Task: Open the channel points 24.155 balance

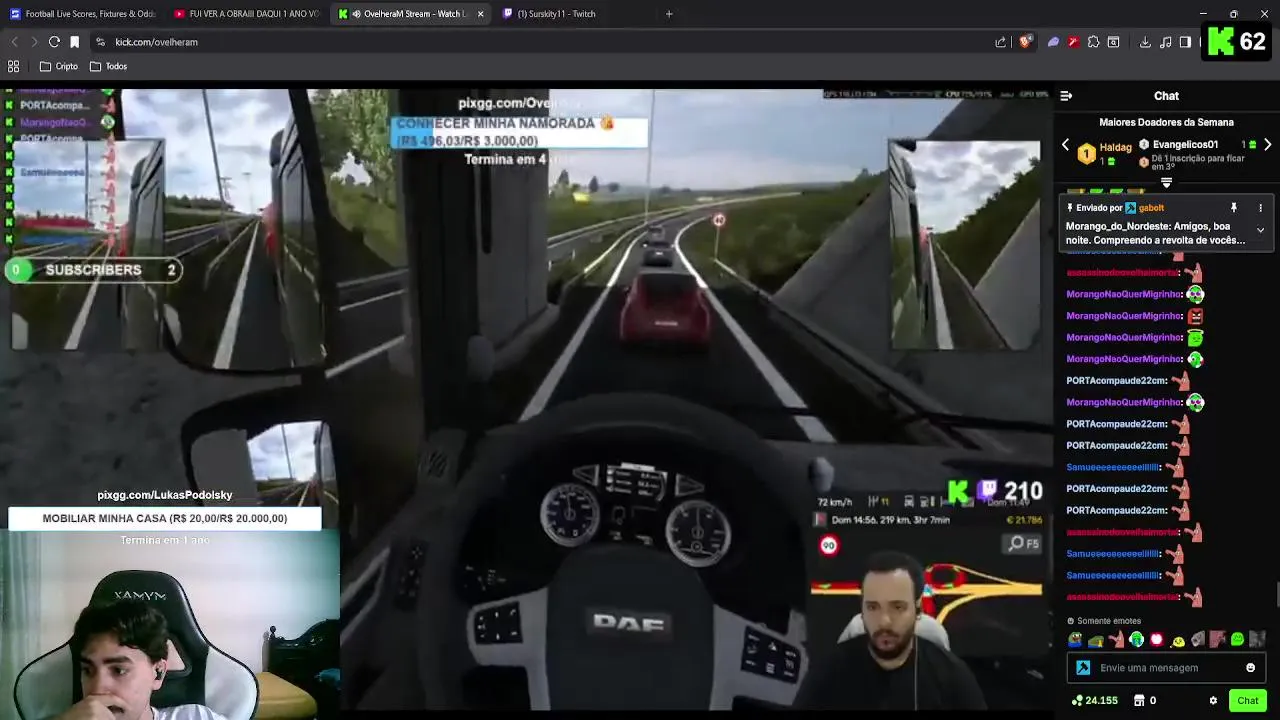Action: point(1094,701)
